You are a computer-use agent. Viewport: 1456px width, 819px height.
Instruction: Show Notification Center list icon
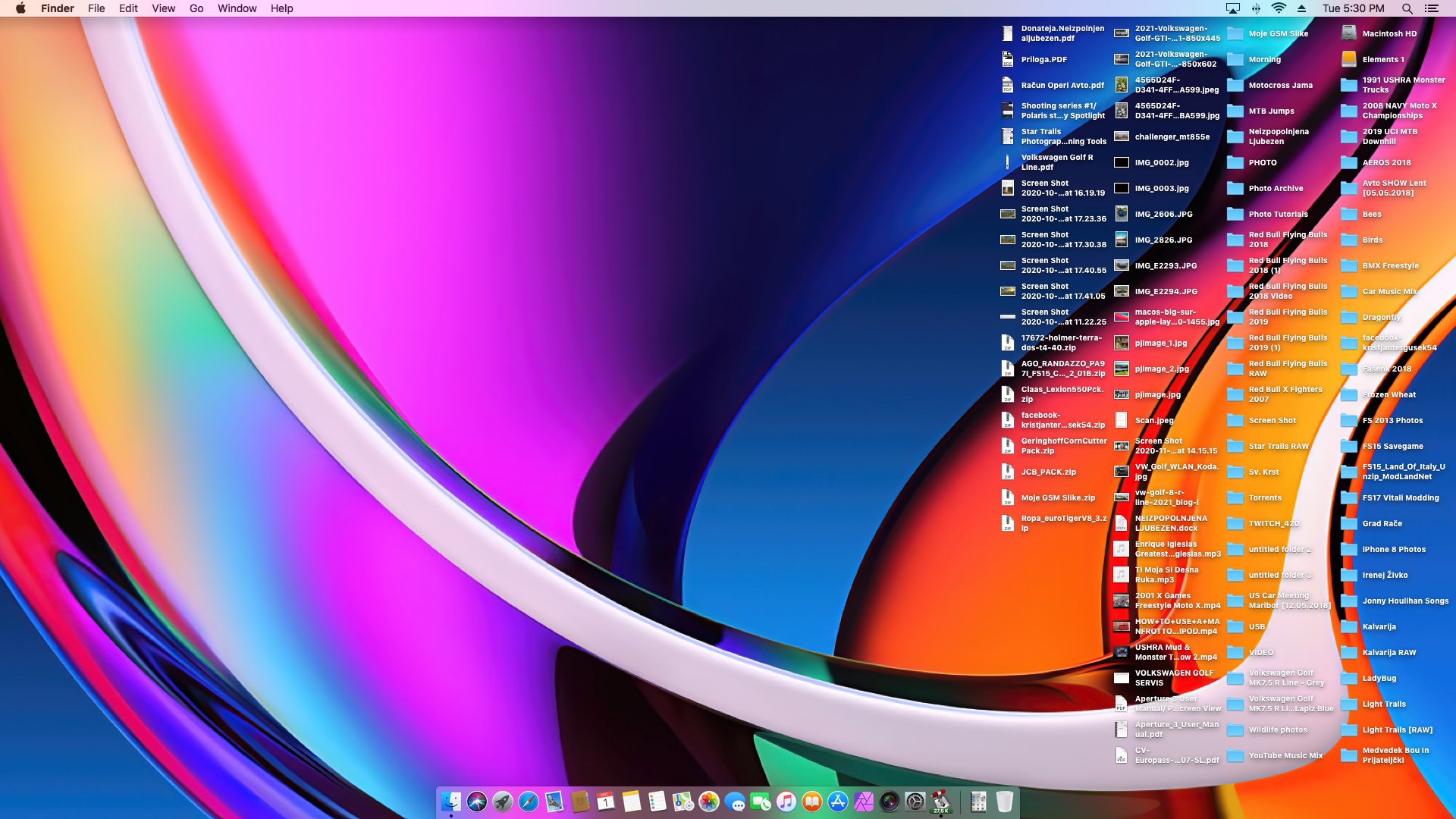point(1431,8)
